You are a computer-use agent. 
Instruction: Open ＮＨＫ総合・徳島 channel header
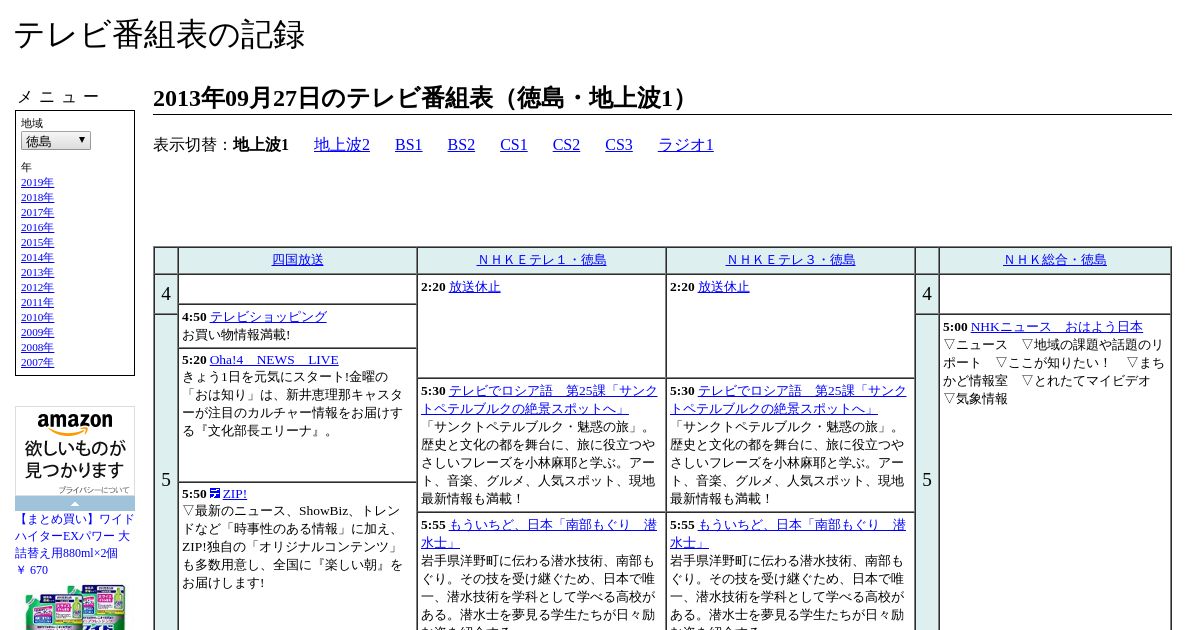pos(1055,260)
